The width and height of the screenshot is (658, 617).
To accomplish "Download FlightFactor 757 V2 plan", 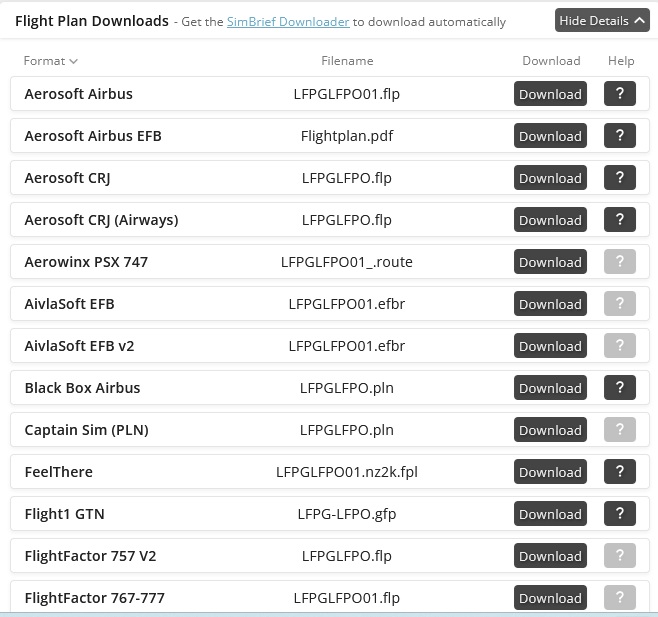I will tap(550, 556).
